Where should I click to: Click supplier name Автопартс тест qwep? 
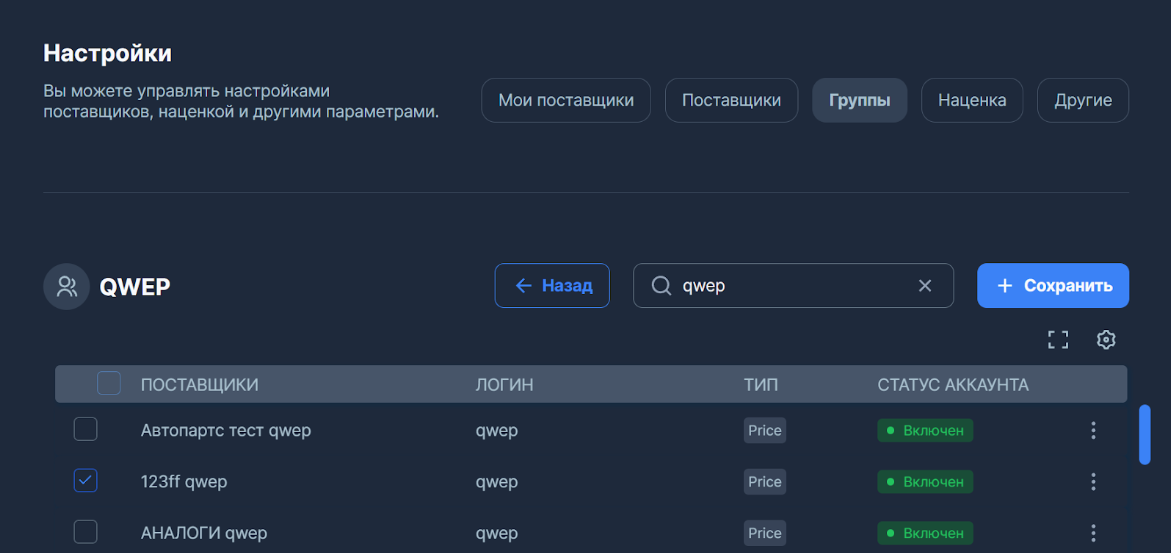click(226, 430)
